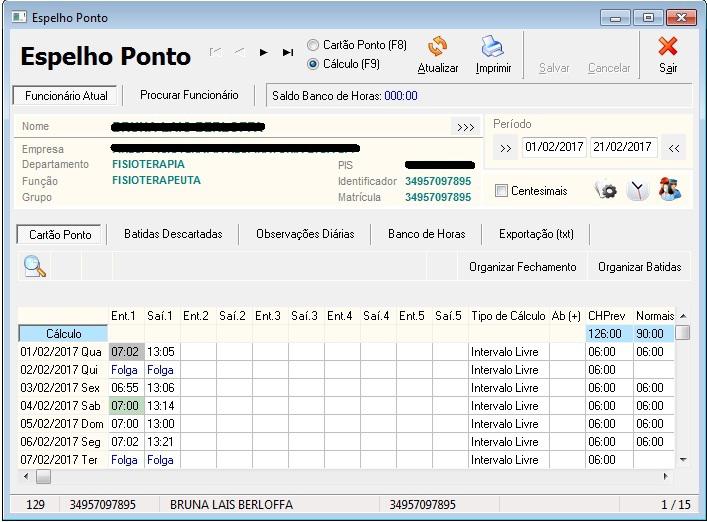707x522 pixels.
Task: Enable the Centesimais checkbox
Action: (x=501, y=191)
